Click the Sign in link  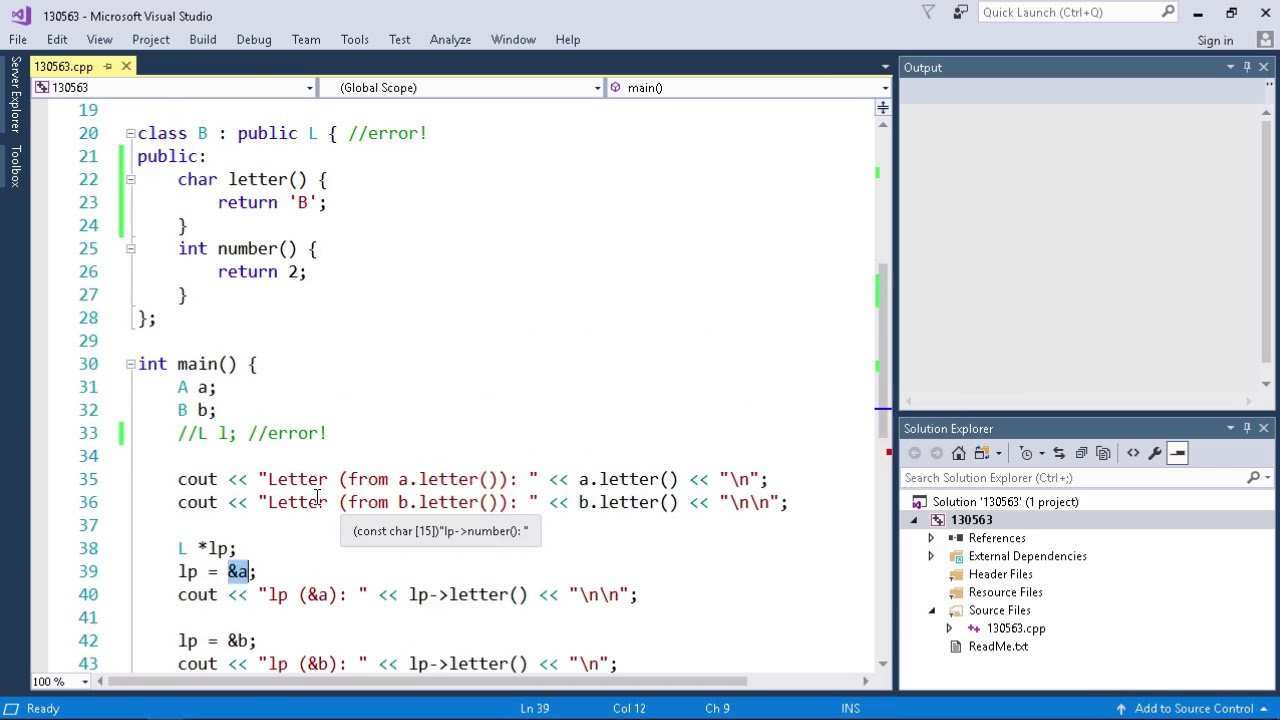click(x=1214, y=40)
